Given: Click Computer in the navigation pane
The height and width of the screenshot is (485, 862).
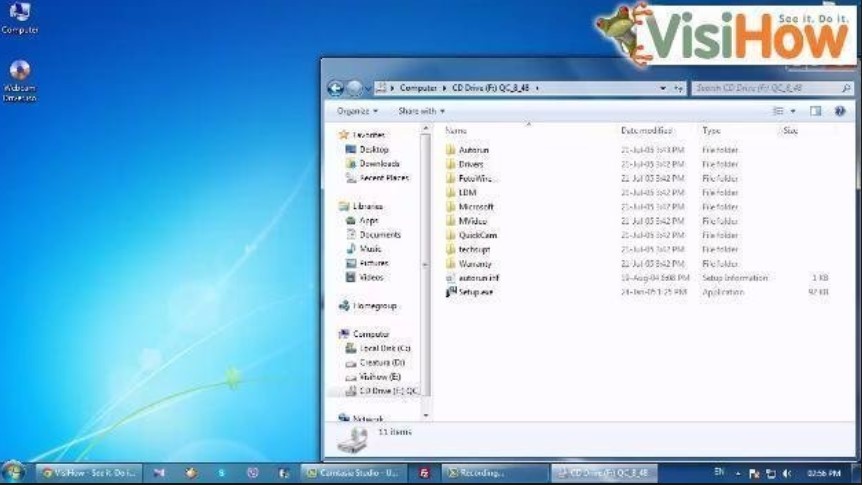Looking at the screenshot, I should [364, 334].
